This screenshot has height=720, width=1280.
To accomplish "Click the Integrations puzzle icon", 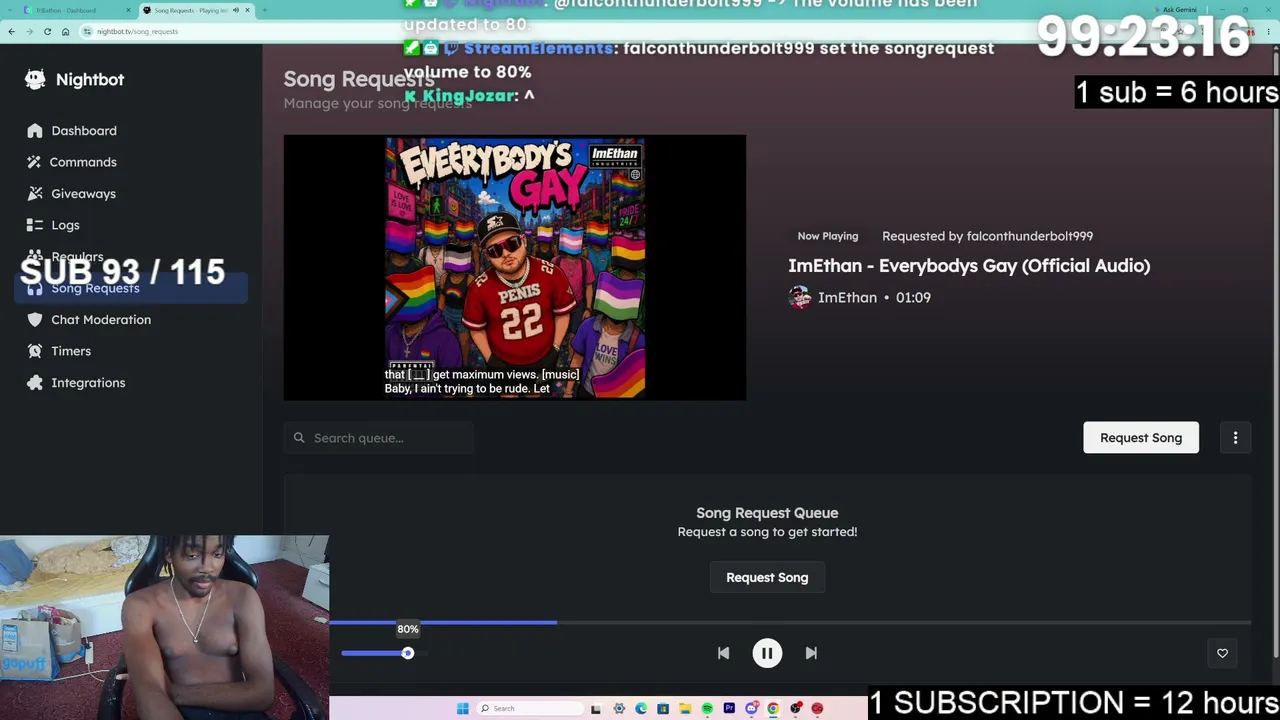I will (35, 383).
